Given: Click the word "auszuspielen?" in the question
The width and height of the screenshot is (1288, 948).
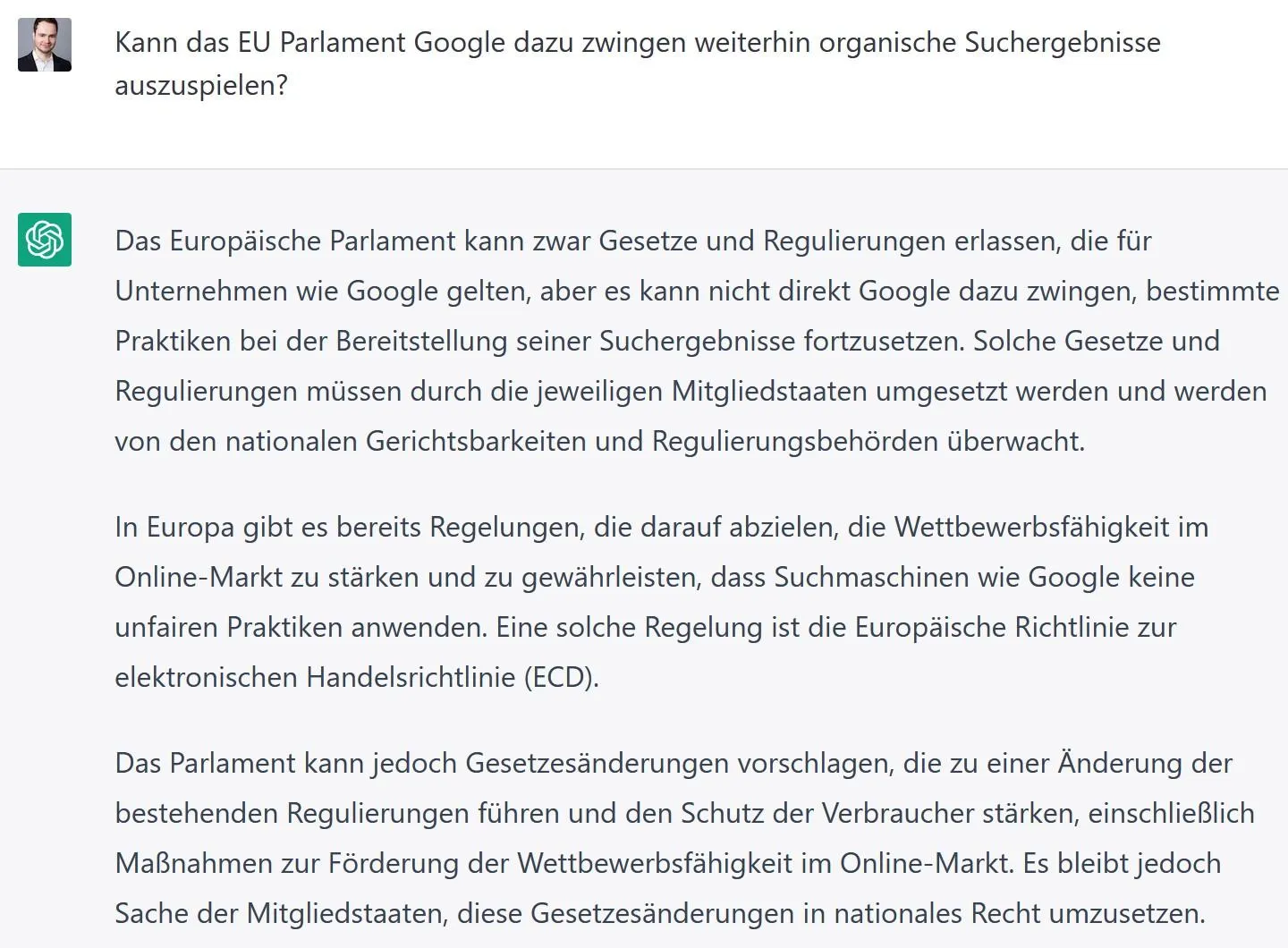Looking at the screenshot, I should click(x=201, y=86).
